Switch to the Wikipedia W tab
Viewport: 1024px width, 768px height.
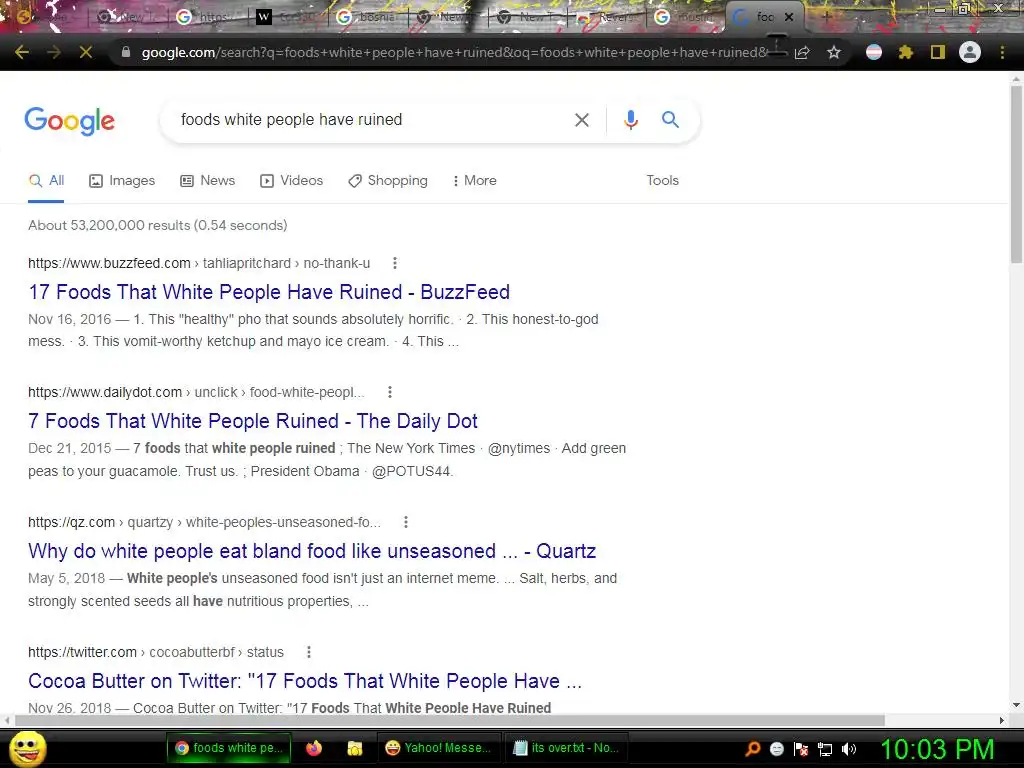tap(289, 18)
